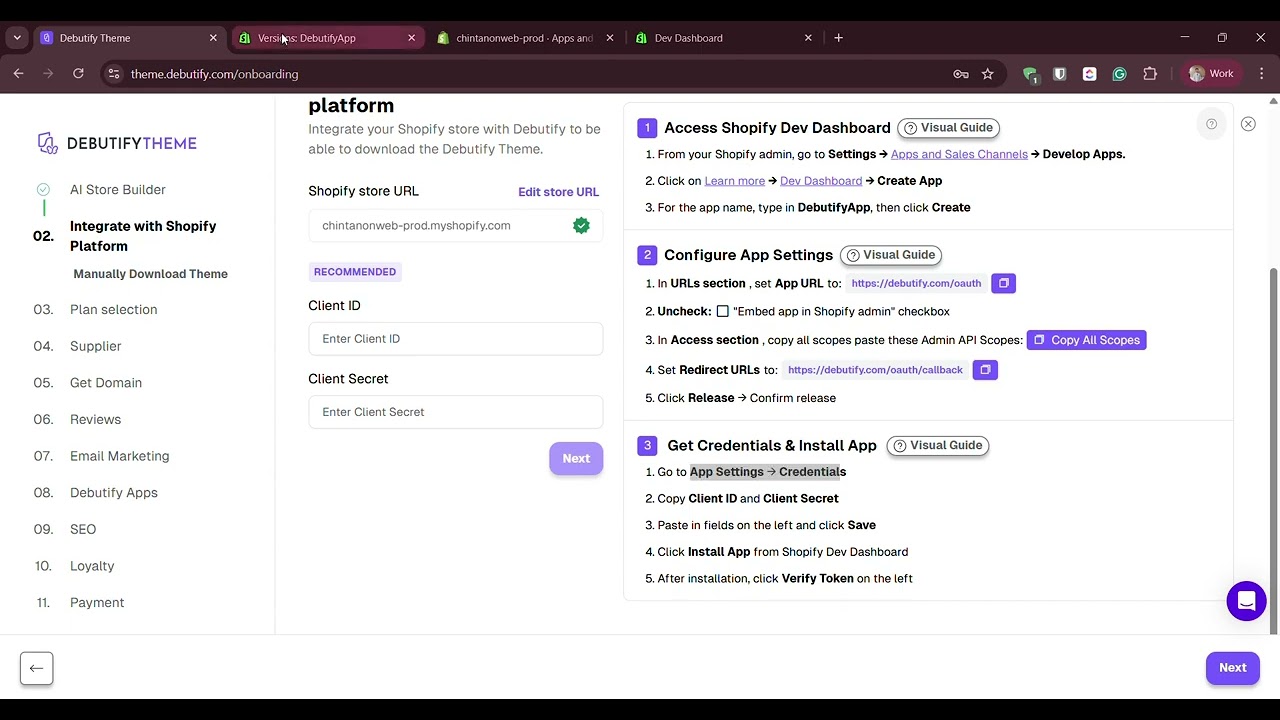This screenshot has width=1280, height=720.
Task: Open the AI Store Builder step
Action: coord(118,190)
